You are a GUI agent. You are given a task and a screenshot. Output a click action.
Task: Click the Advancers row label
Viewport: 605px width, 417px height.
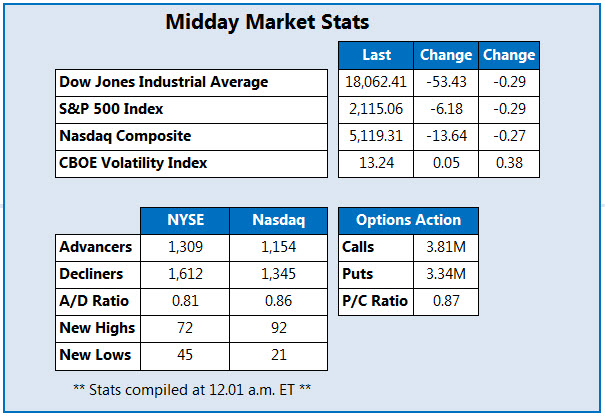98,248
